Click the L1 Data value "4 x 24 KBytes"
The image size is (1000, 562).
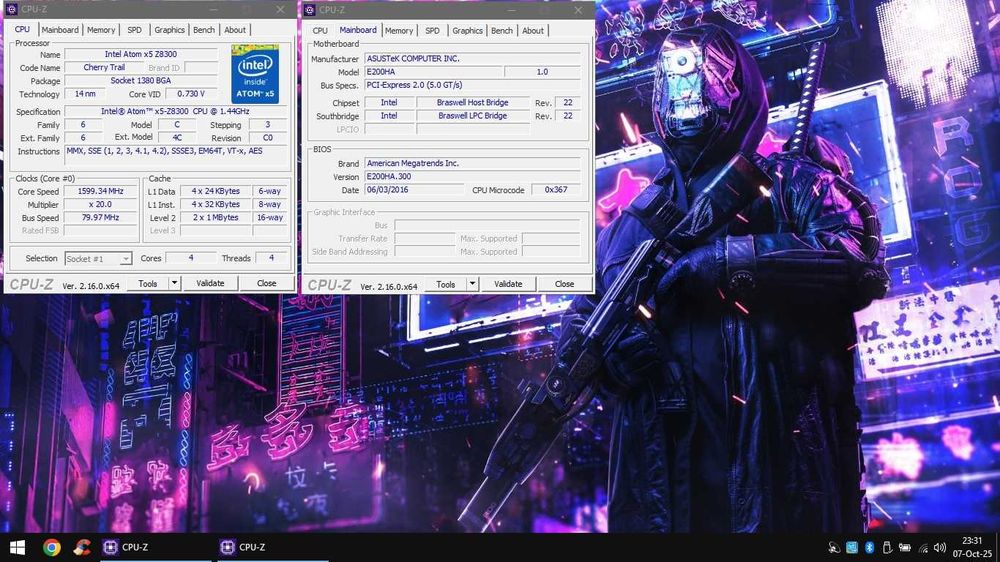pos(216,191)
